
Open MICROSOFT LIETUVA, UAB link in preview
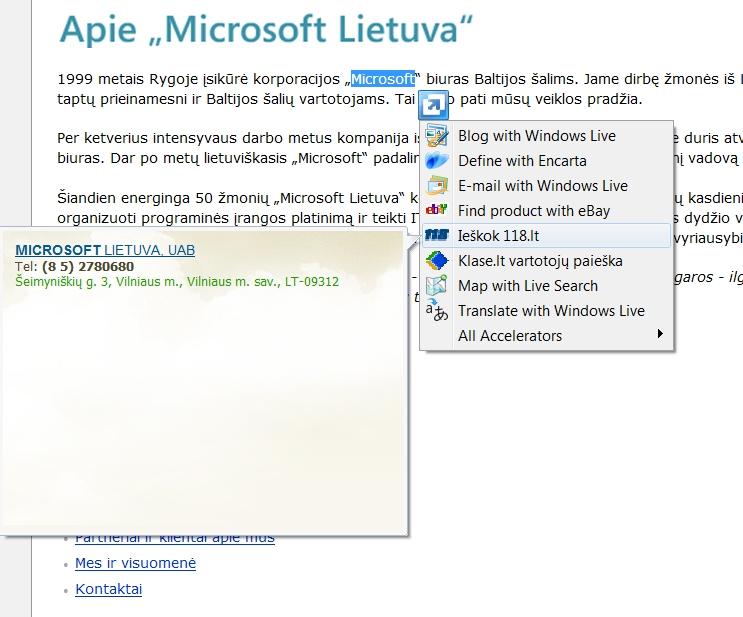[x=105, y=250]
